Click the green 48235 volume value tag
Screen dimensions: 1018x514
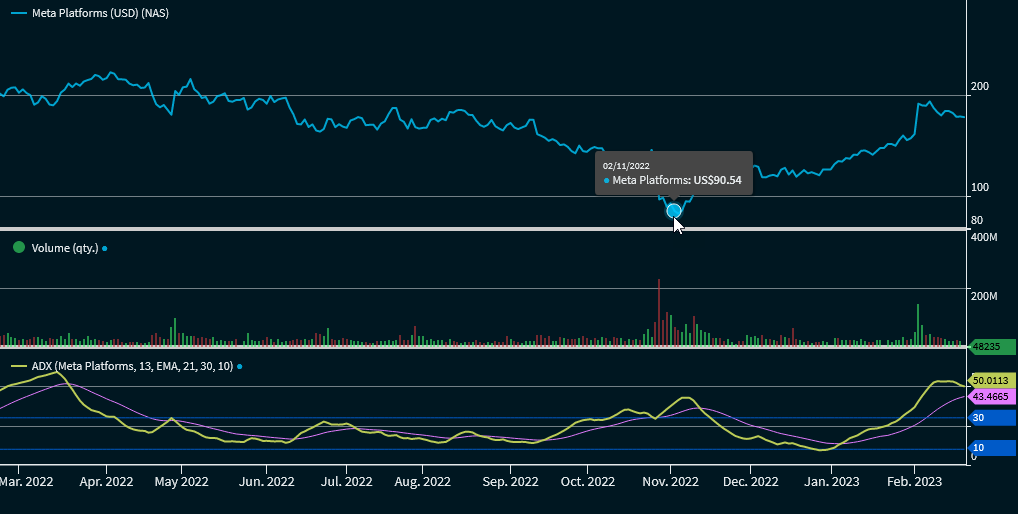(990, 346)
